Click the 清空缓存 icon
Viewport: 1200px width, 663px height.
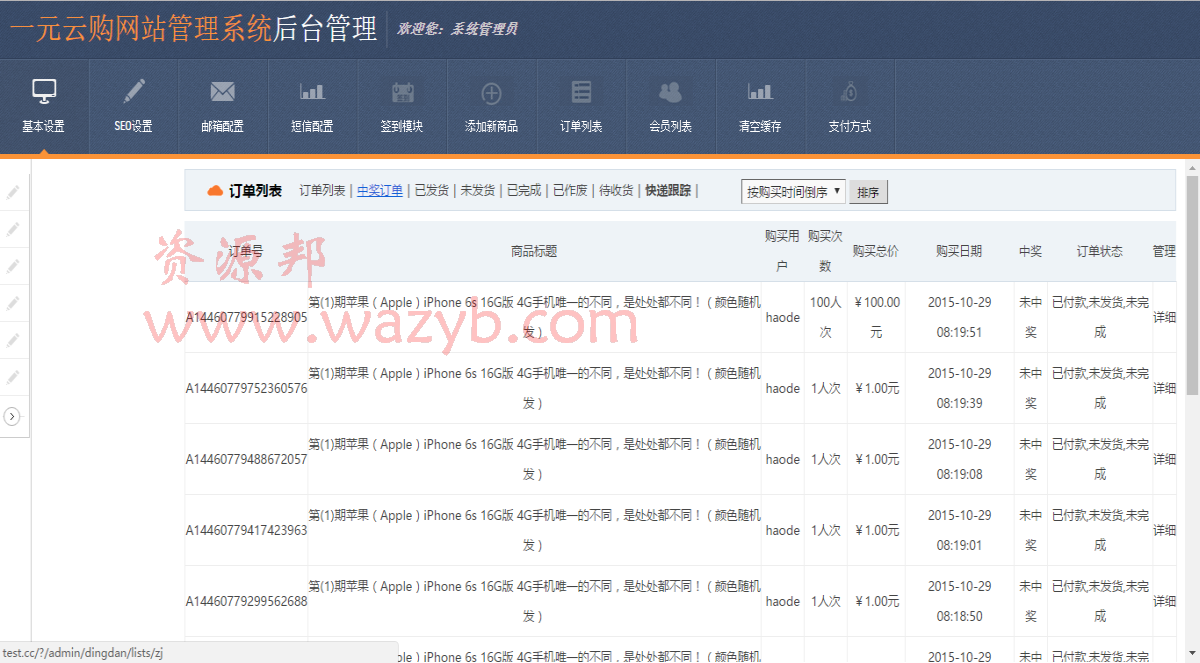tap(760, 92)
